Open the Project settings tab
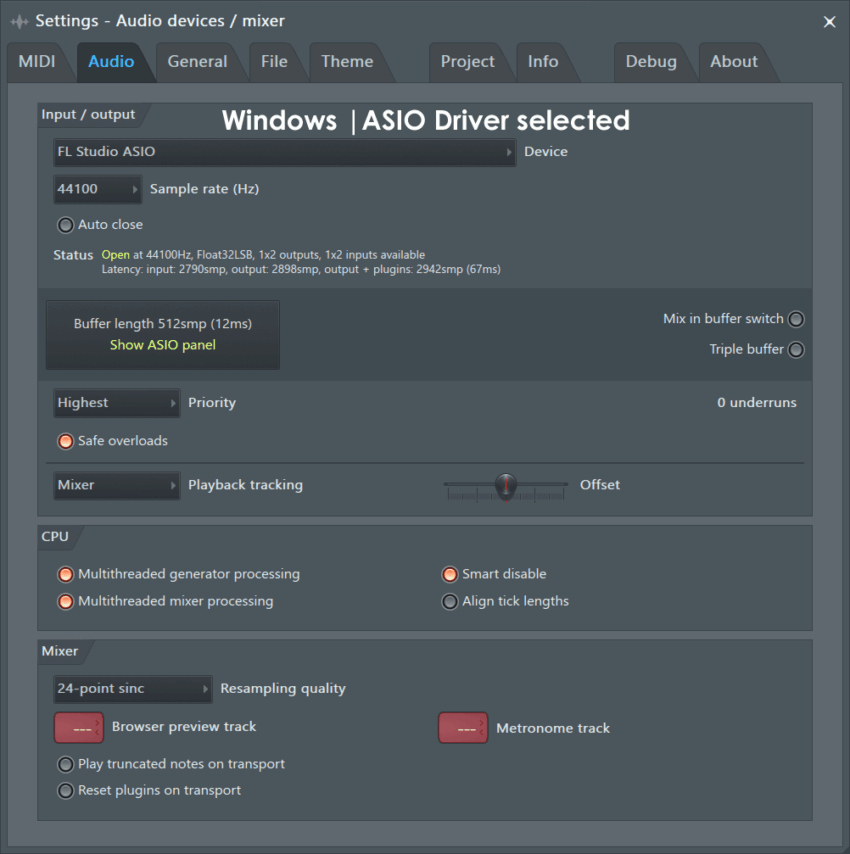850x854 pixels. (468, 61)
